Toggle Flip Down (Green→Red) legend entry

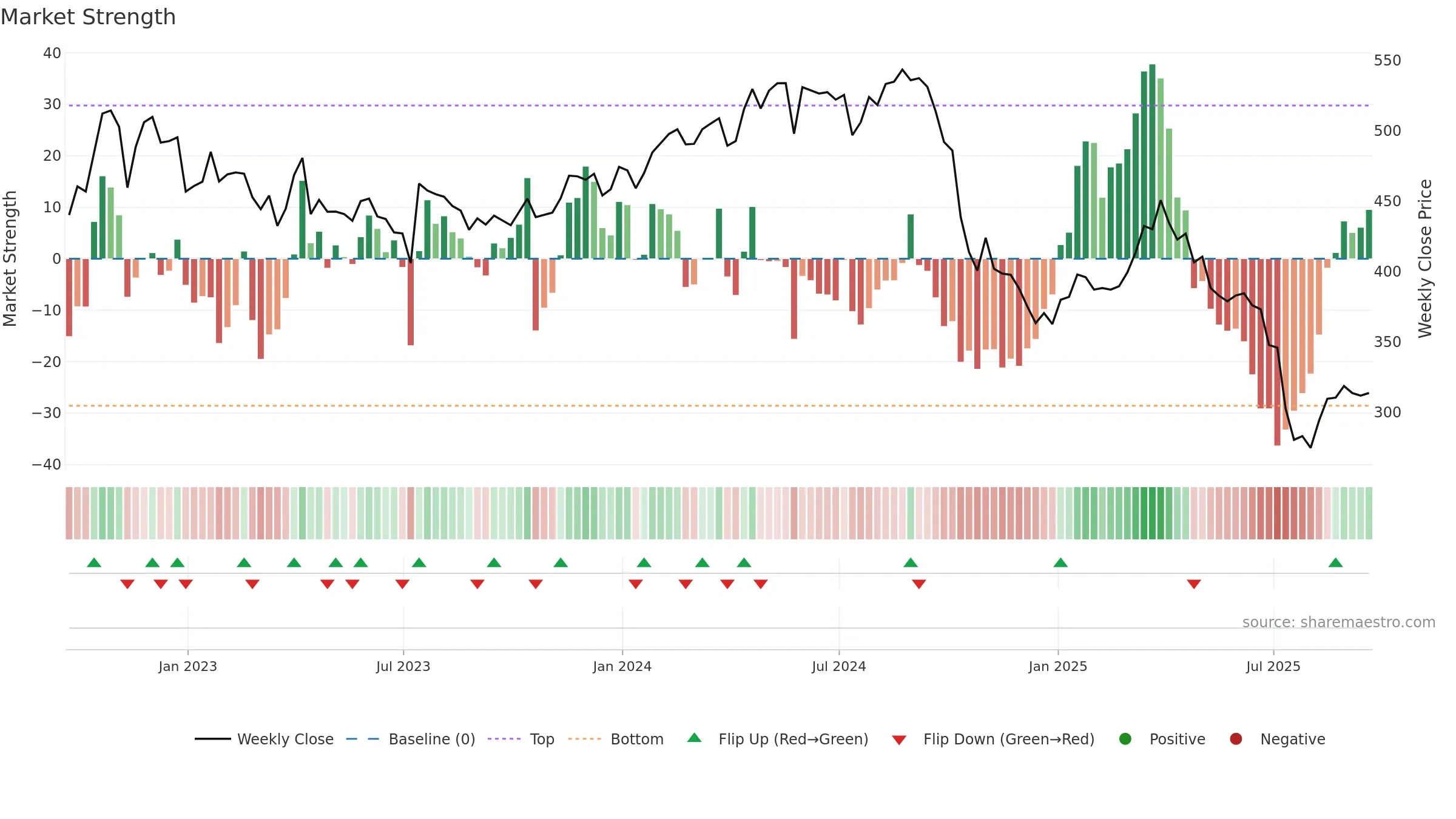pyautogui.click(x=993, y=739)
